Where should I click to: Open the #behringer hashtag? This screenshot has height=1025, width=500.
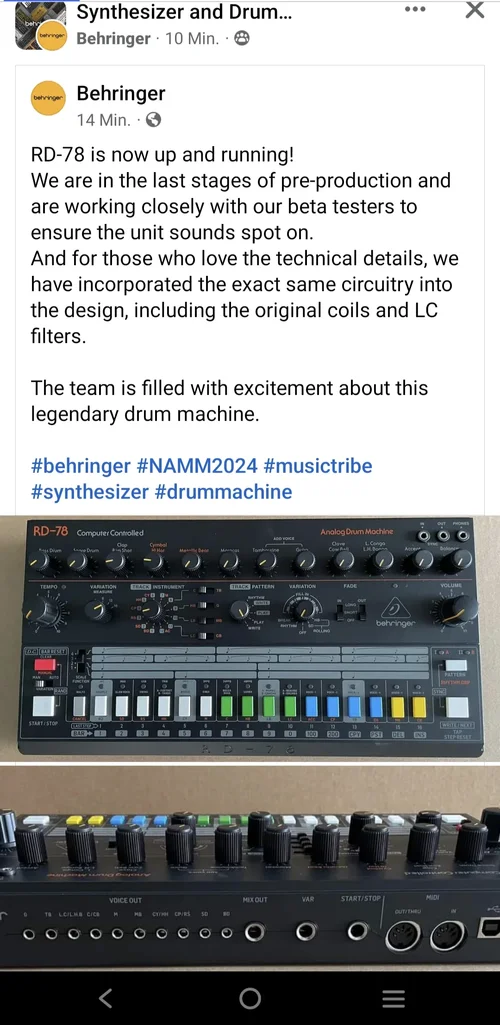[81, 466]
